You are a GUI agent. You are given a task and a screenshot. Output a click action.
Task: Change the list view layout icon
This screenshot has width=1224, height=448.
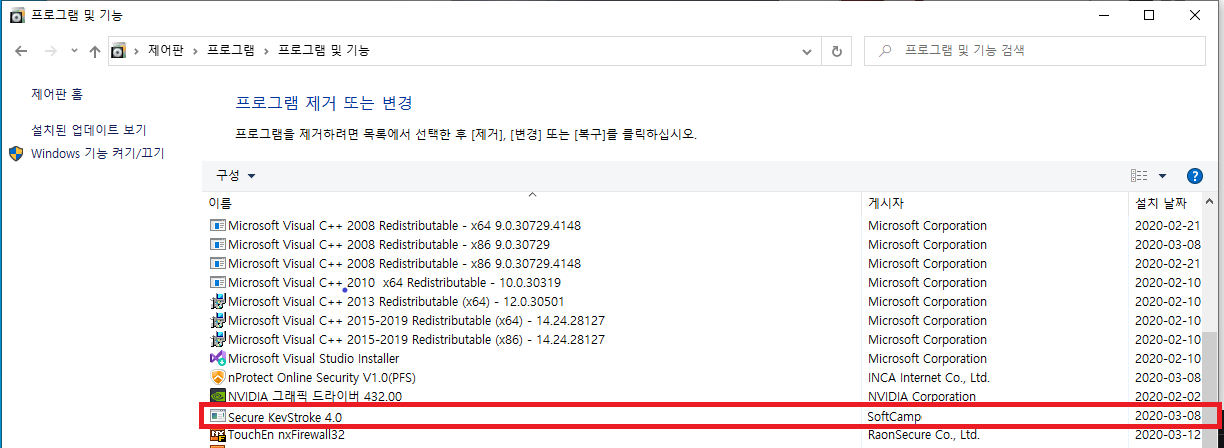click(1139, 175)
